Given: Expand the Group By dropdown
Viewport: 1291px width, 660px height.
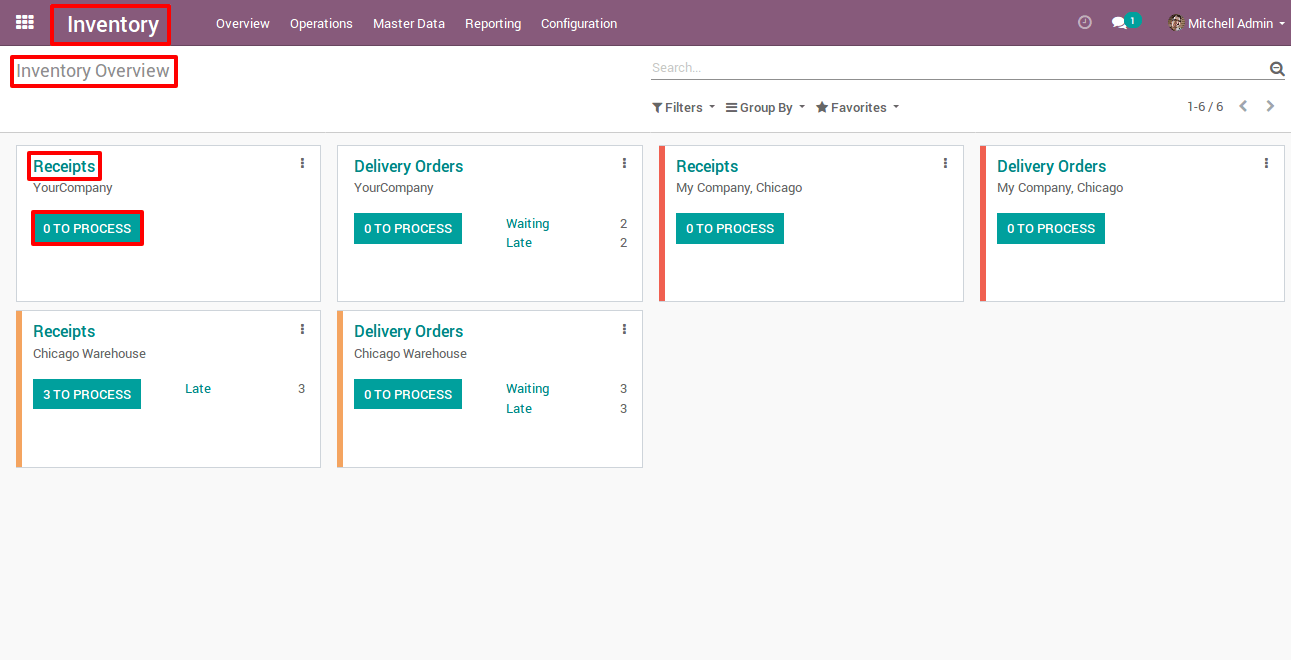Looking at the screenshot, I should [765, 107].
